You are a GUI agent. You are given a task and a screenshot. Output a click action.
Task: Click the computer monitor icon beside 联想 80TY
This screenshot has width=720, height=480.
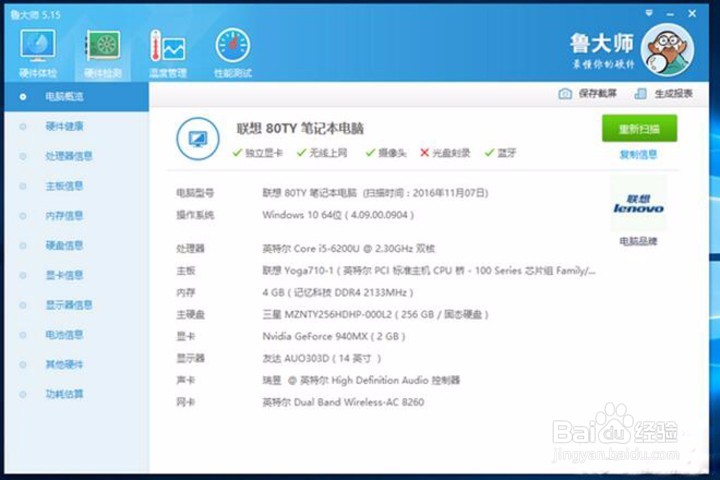click(x=198, y=139)
